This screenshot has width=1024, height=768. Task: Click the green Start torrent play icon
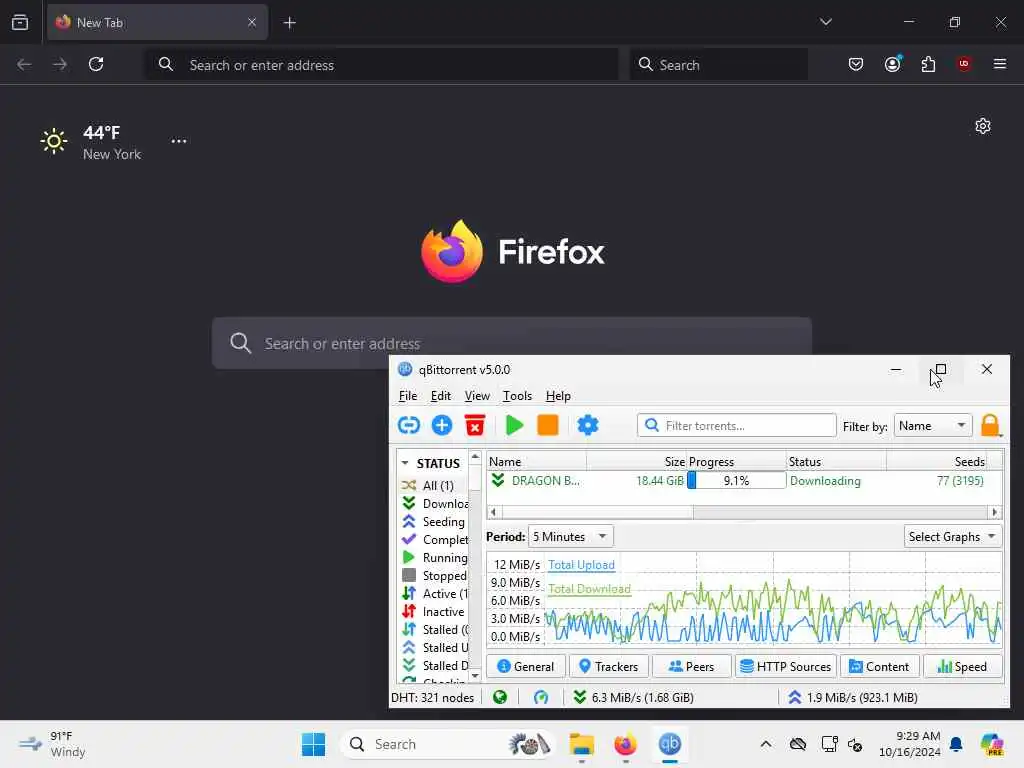pyautogui.click(x=515, y=426)
